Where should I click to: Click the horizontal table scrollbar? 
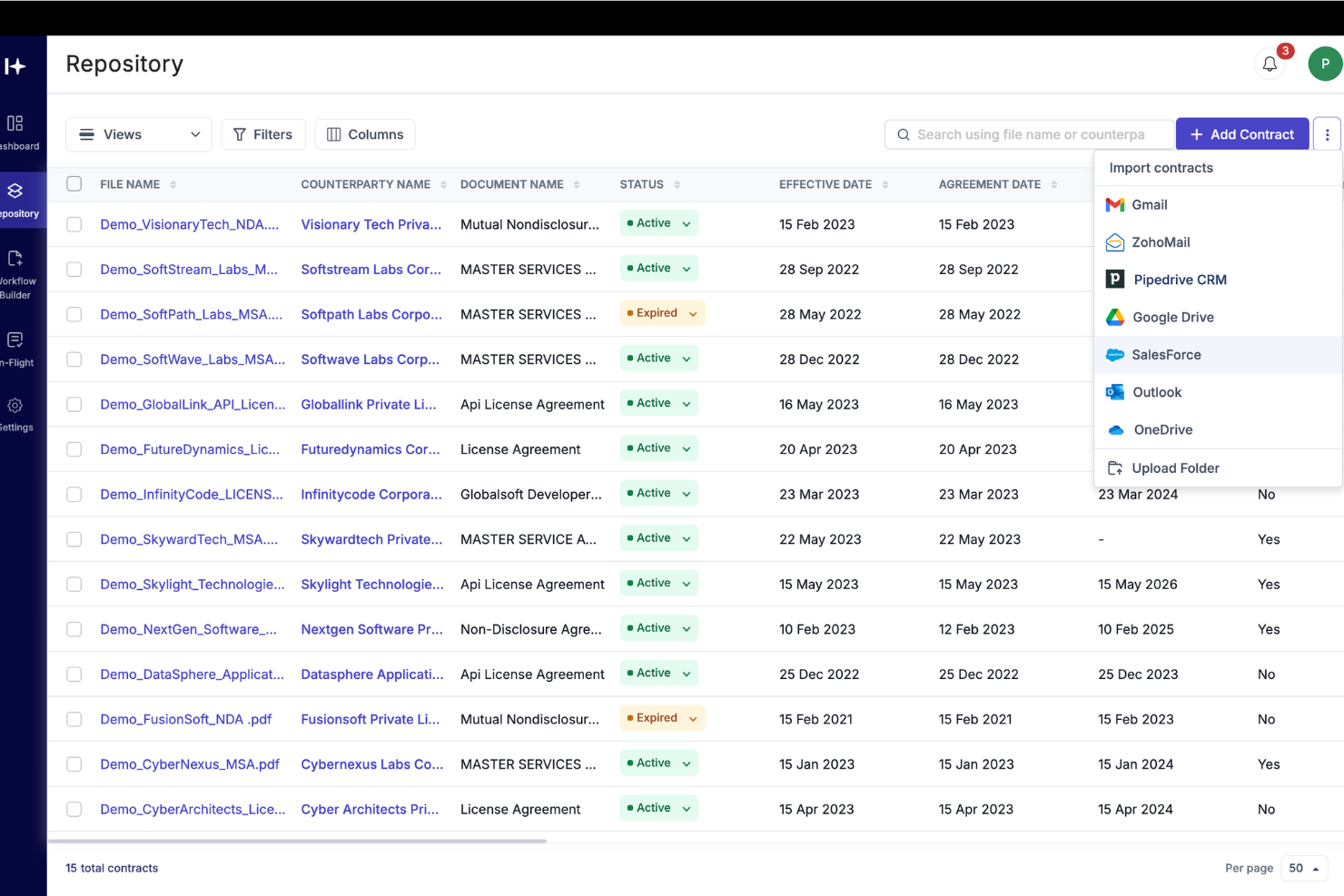coord(298,842)
